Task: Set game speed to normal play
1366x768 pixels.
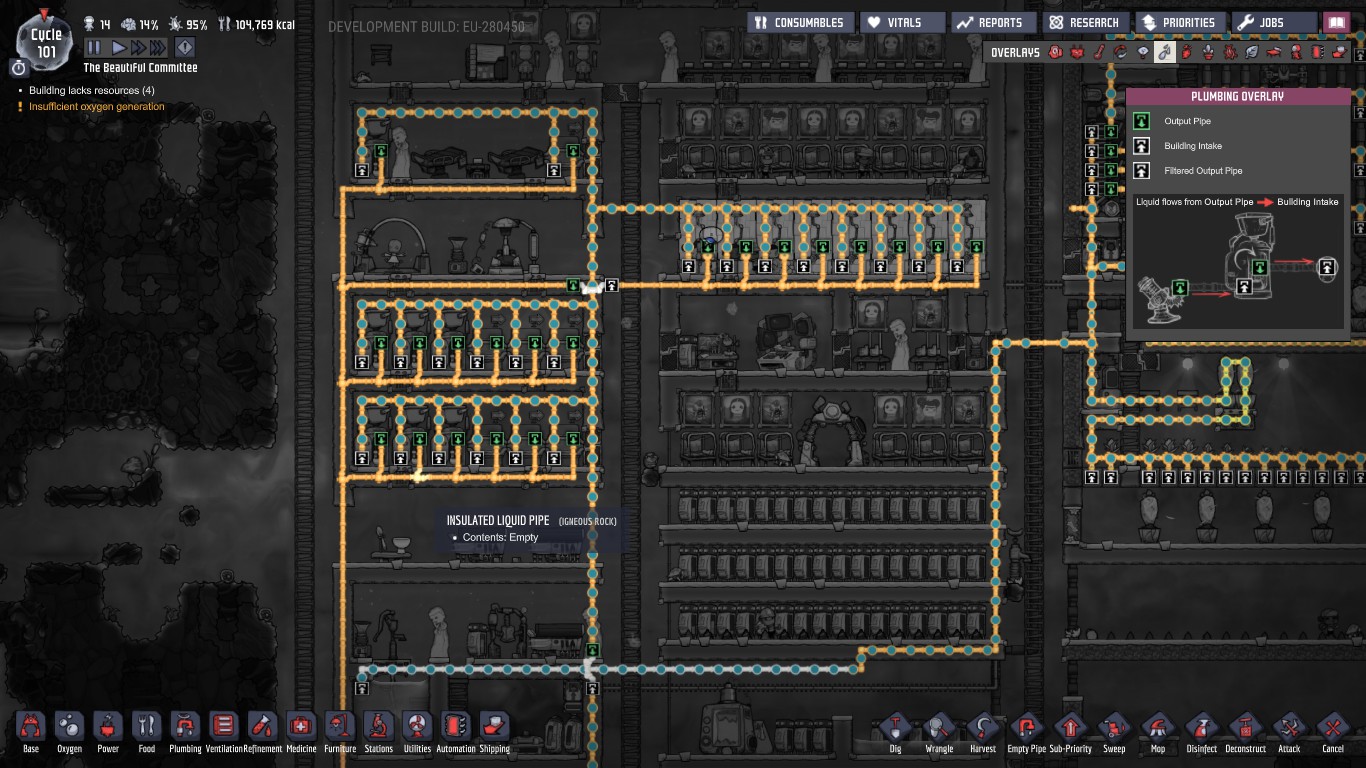Action: tap(118, 47)
